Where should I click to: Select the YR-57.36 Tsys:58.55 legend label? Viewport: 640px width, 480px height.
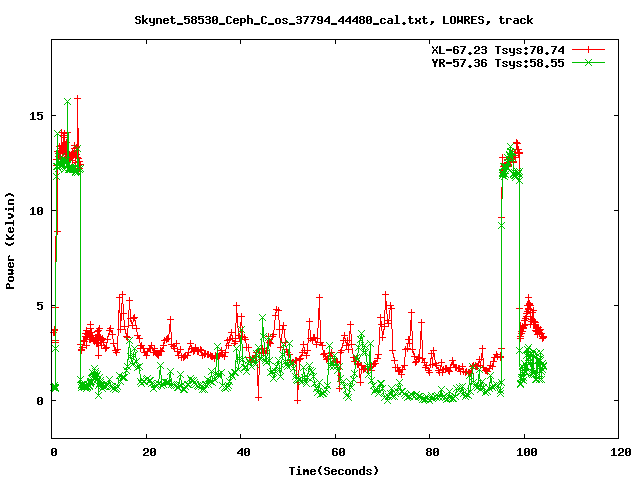[498, 63]
